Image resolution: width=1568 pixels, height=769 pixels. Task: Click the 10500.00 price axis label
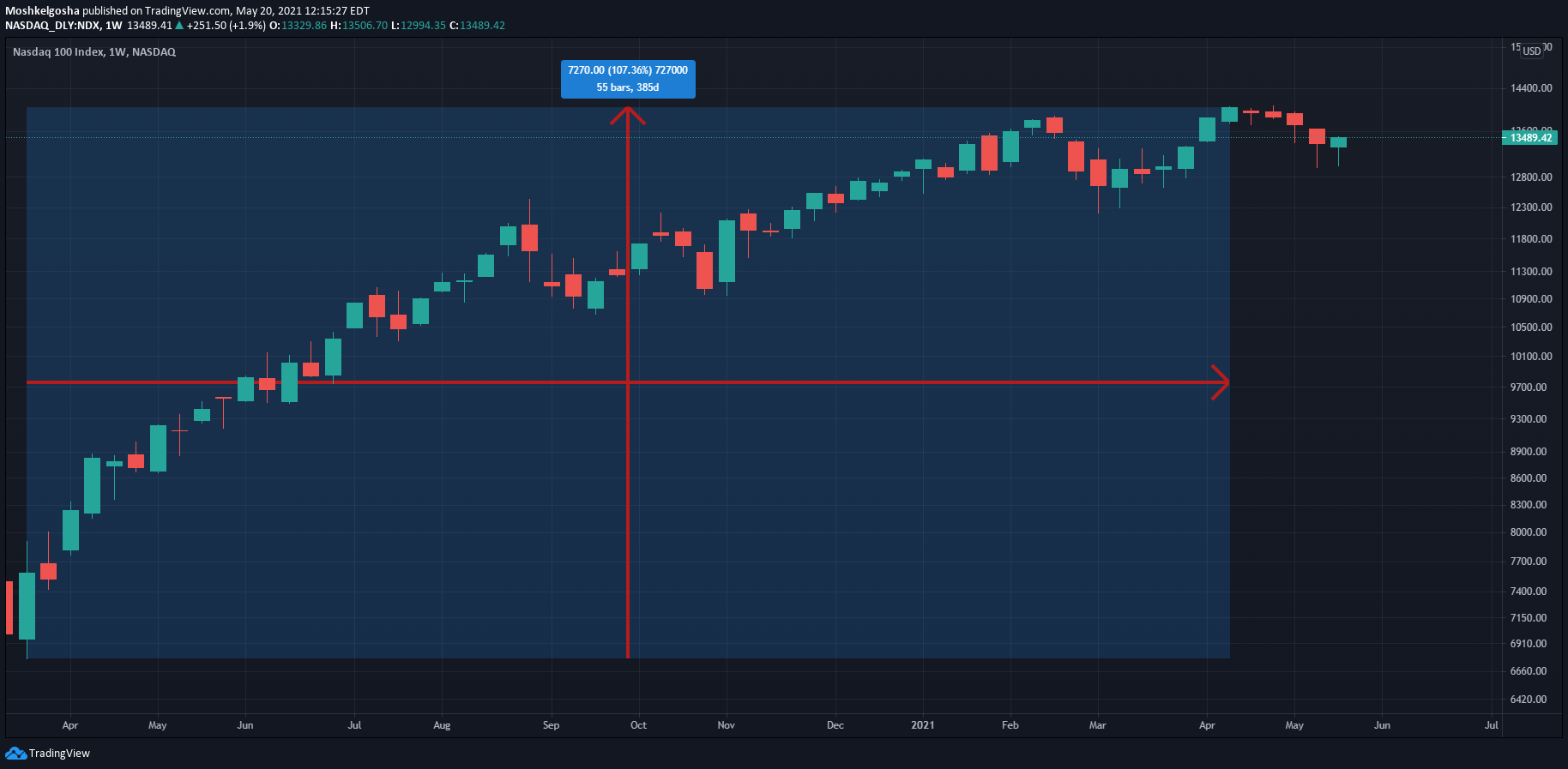coord(1531,327)
